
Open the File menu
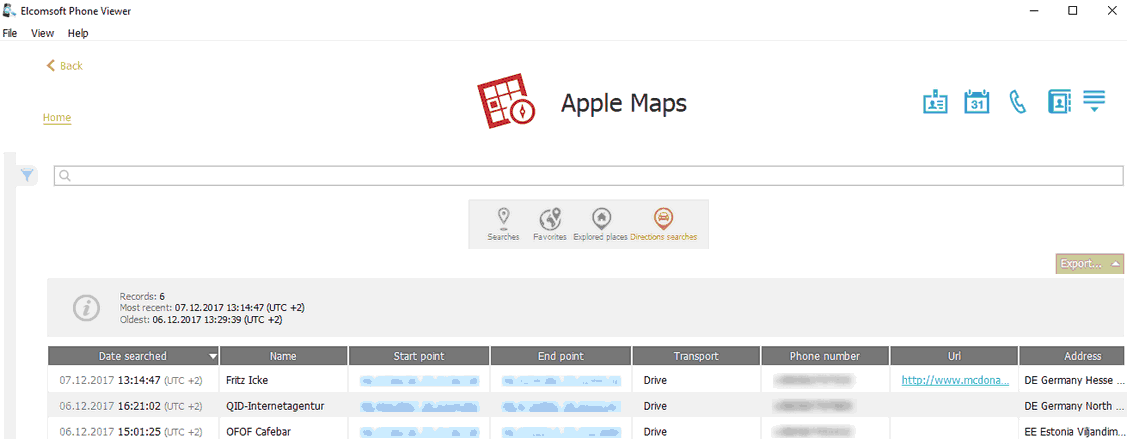(x=10, y=33)
